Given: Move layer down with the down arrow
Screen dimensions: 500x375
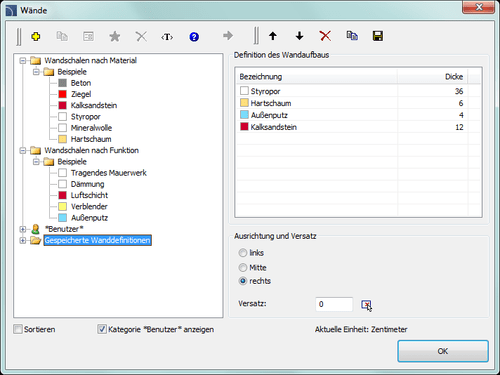Looking at the screenshot, I should 299,36.
